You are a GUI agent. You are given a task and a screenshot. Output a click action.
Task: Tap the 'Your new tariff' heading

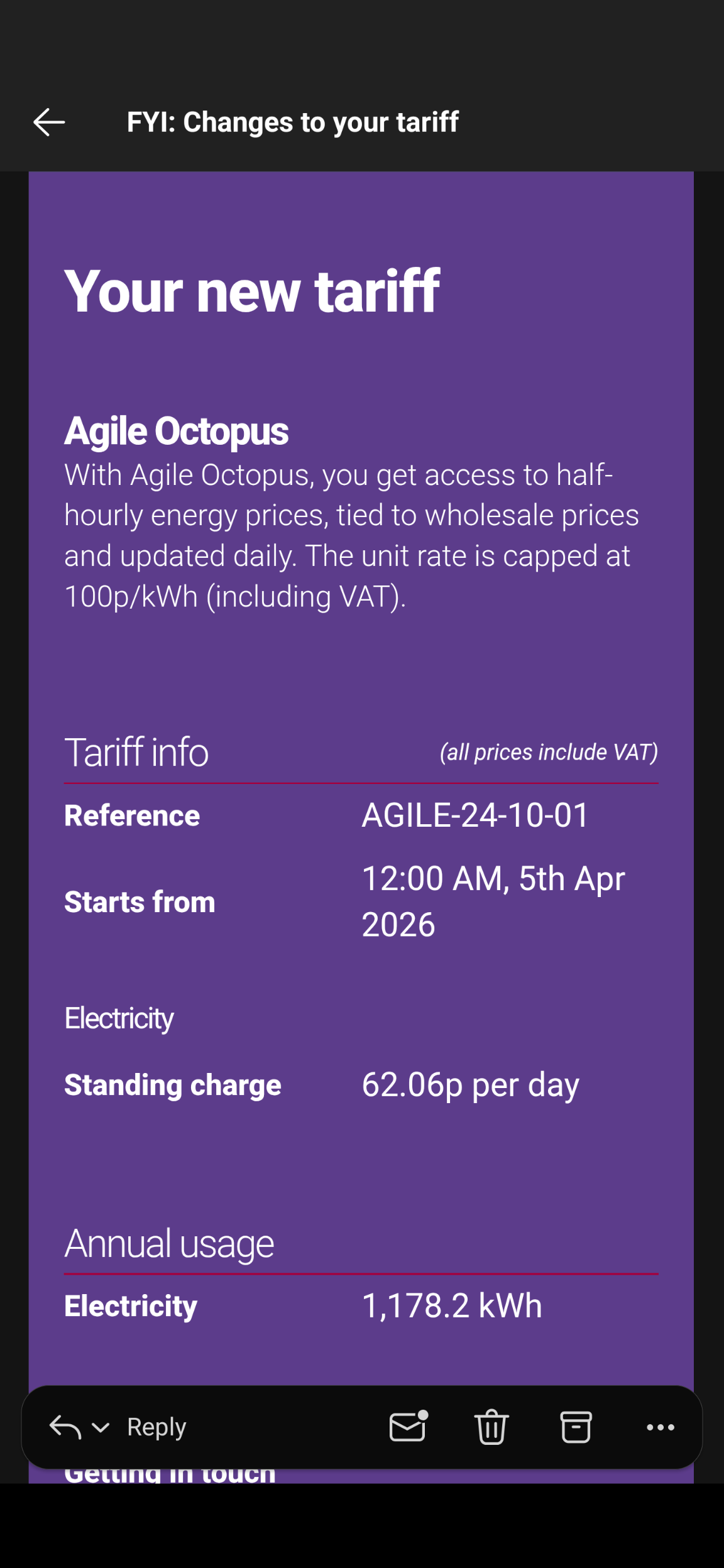pos(252,291)
